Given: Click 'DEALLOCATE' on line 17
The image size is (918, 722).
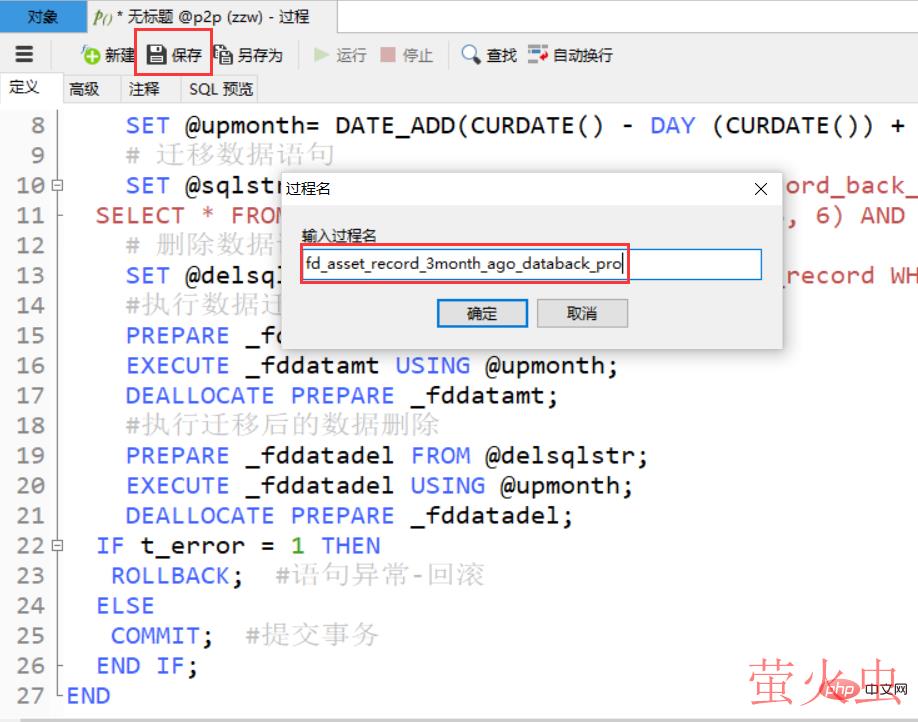Looking at the screenshot, I should point(200,396).
